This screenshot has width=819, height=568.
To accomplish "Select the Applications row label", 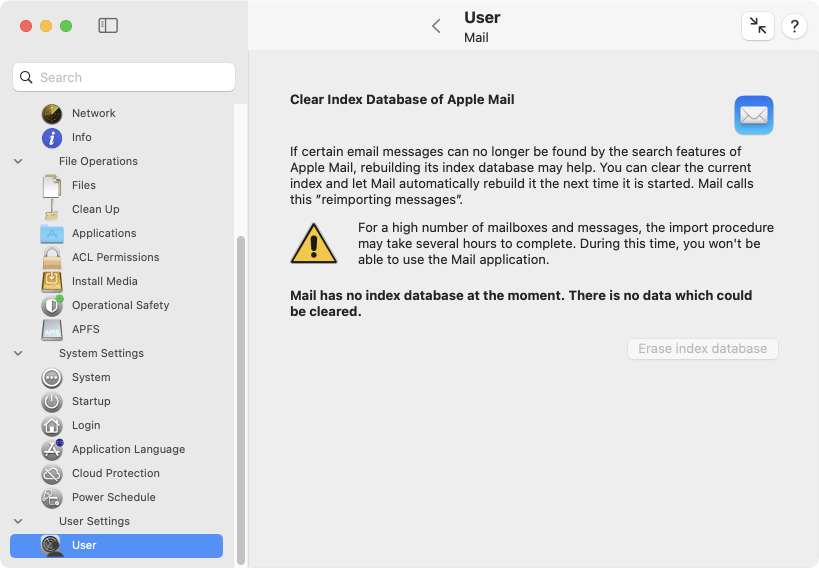I will click(x=104, y=234).
